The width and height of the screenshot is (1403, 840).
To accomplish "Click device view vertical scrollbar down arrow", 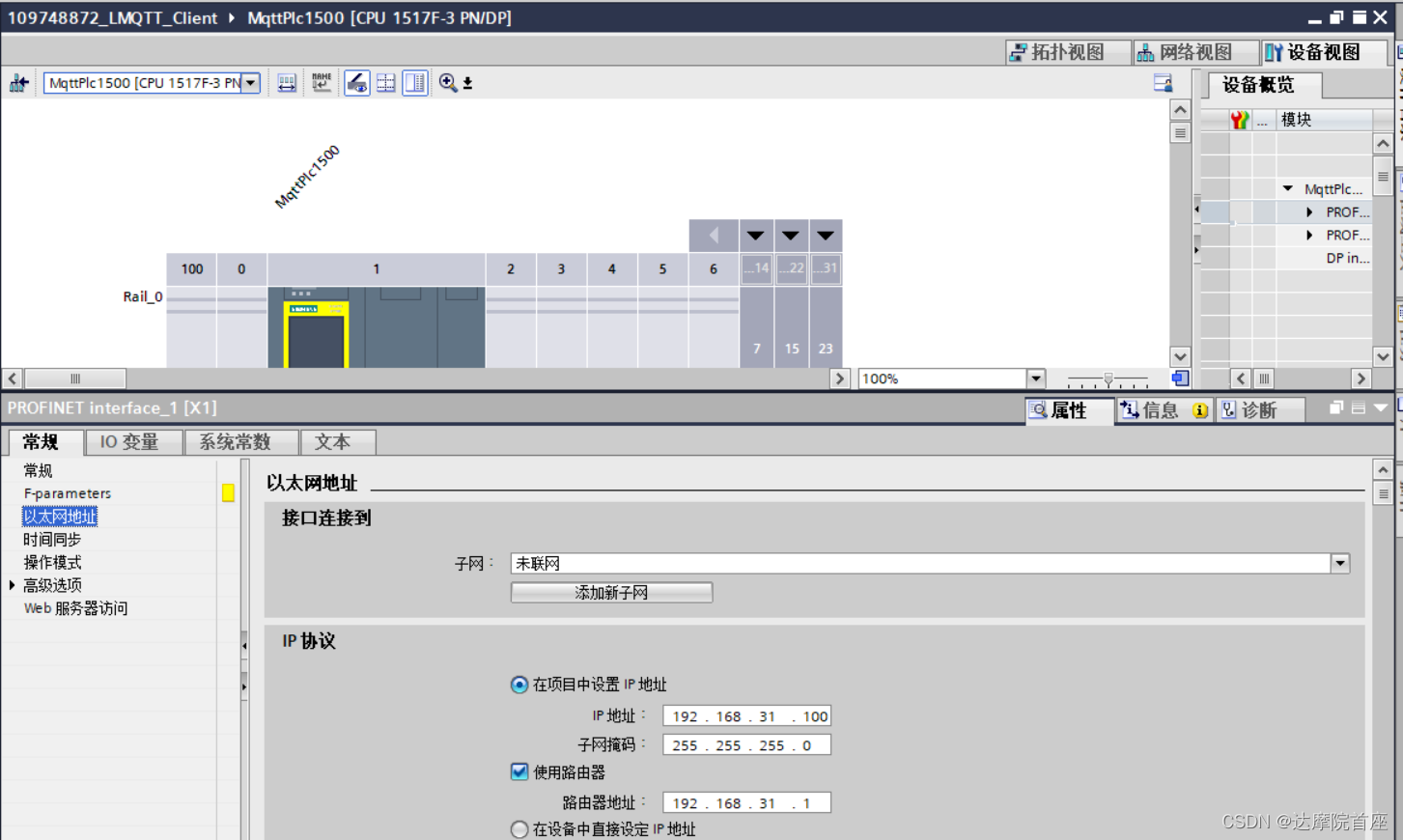I will pyautogui.click(x=1180, y=356).
